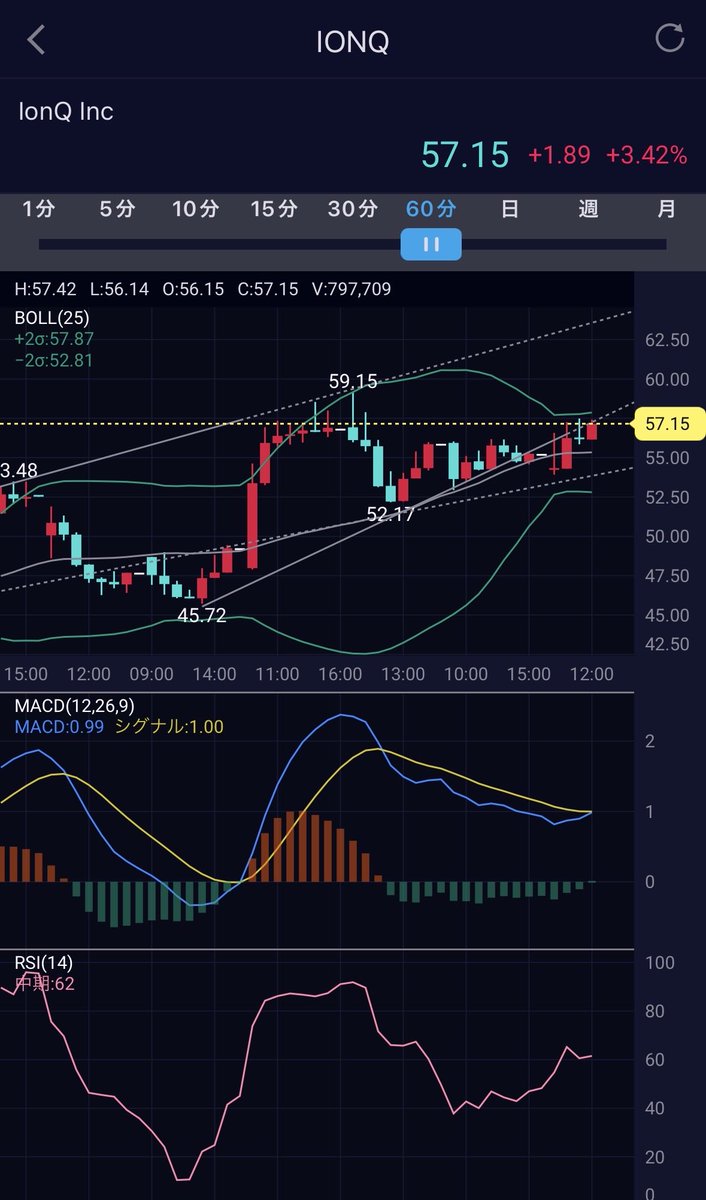The width and height of the screenshot is (706, 1200).
Task: Select the 30分 timeframe tab
Action: click(x=353, y=209)
